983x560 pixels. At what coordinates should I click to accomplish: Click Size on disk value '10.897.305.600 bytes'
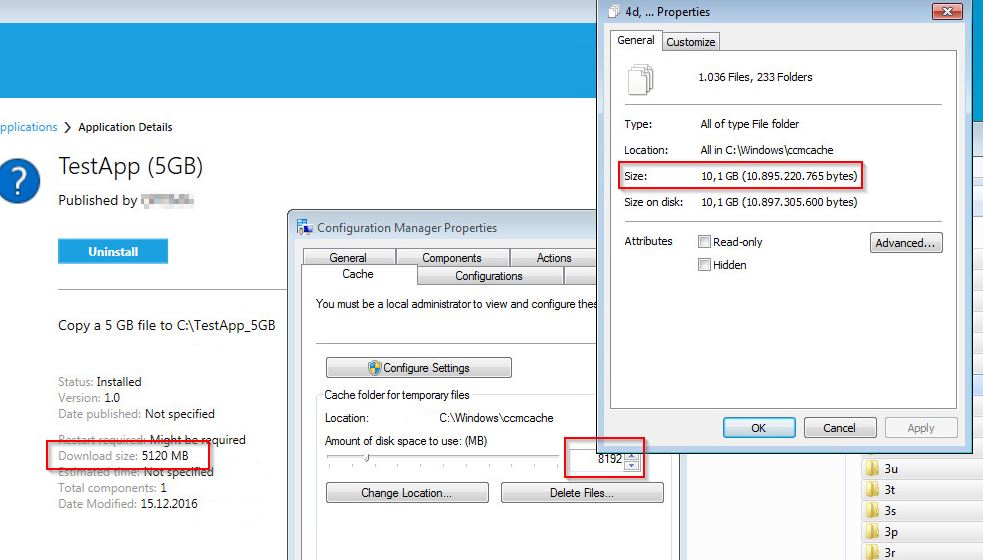pos(800,202)
